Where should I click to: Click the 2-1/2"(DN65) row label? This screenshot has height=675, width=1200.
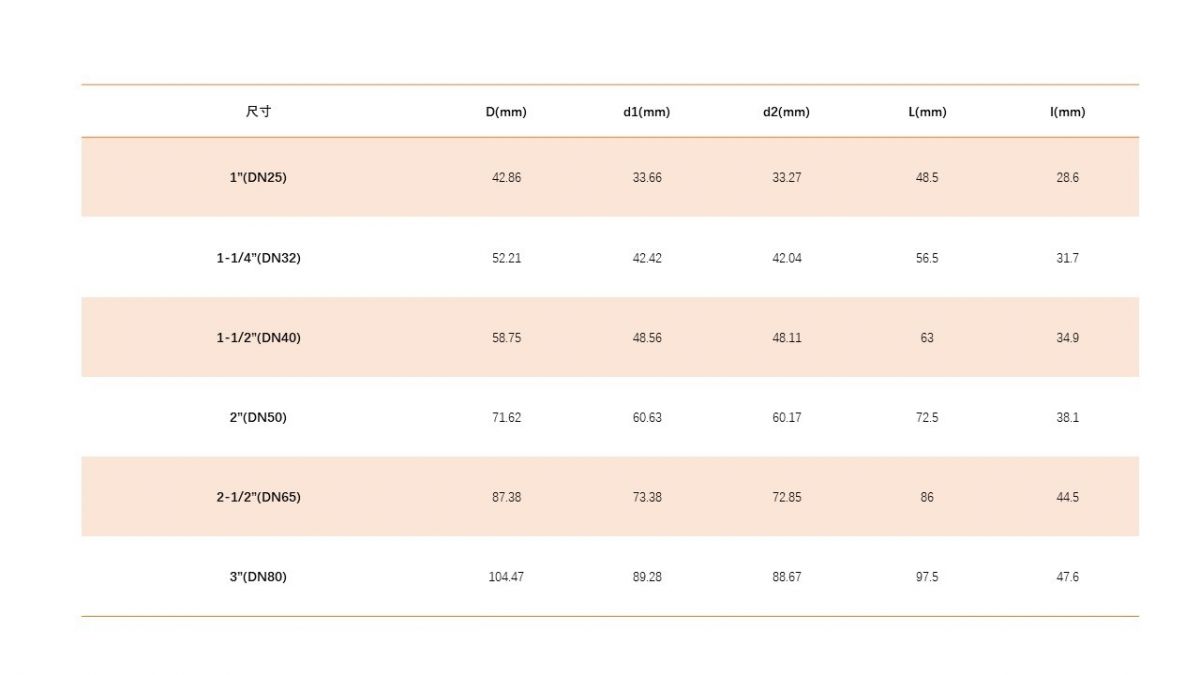(258, 497)
